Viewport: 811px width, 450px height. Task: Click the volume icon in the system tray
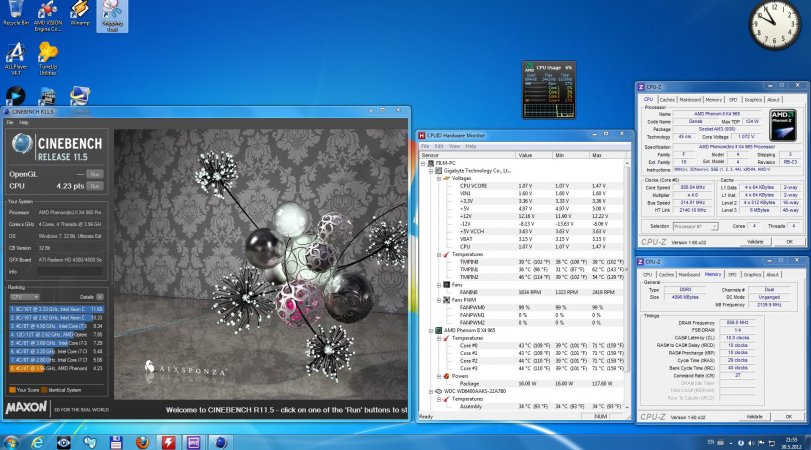point(750,443)
